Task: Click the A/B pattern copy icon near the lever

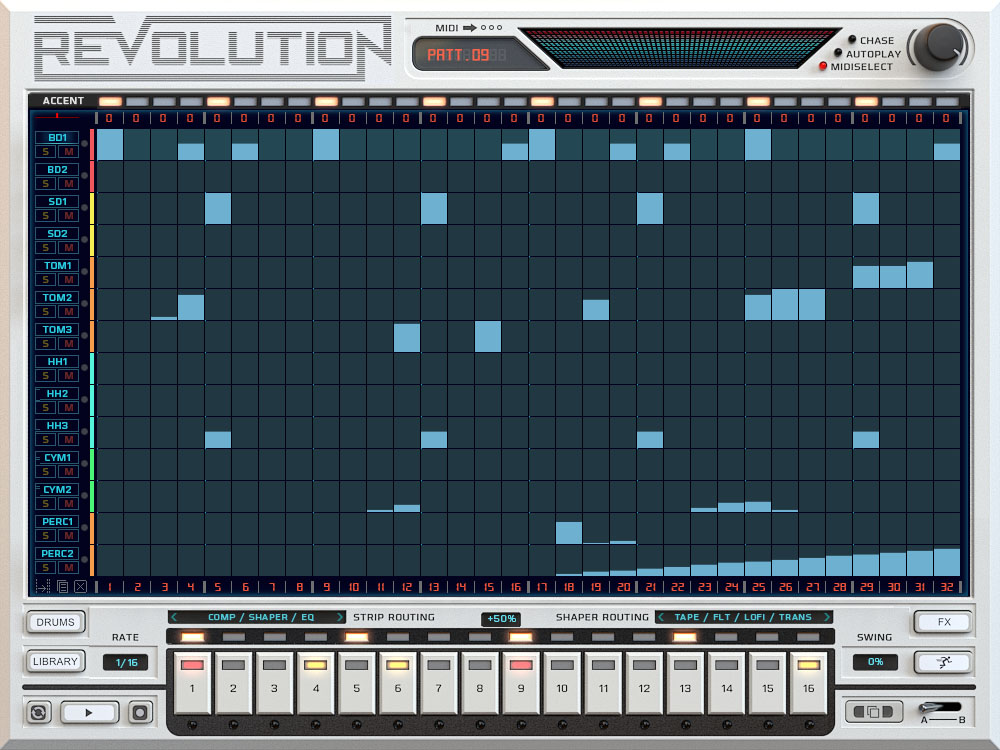Action: pyautogui.click(x=874, y=712)
